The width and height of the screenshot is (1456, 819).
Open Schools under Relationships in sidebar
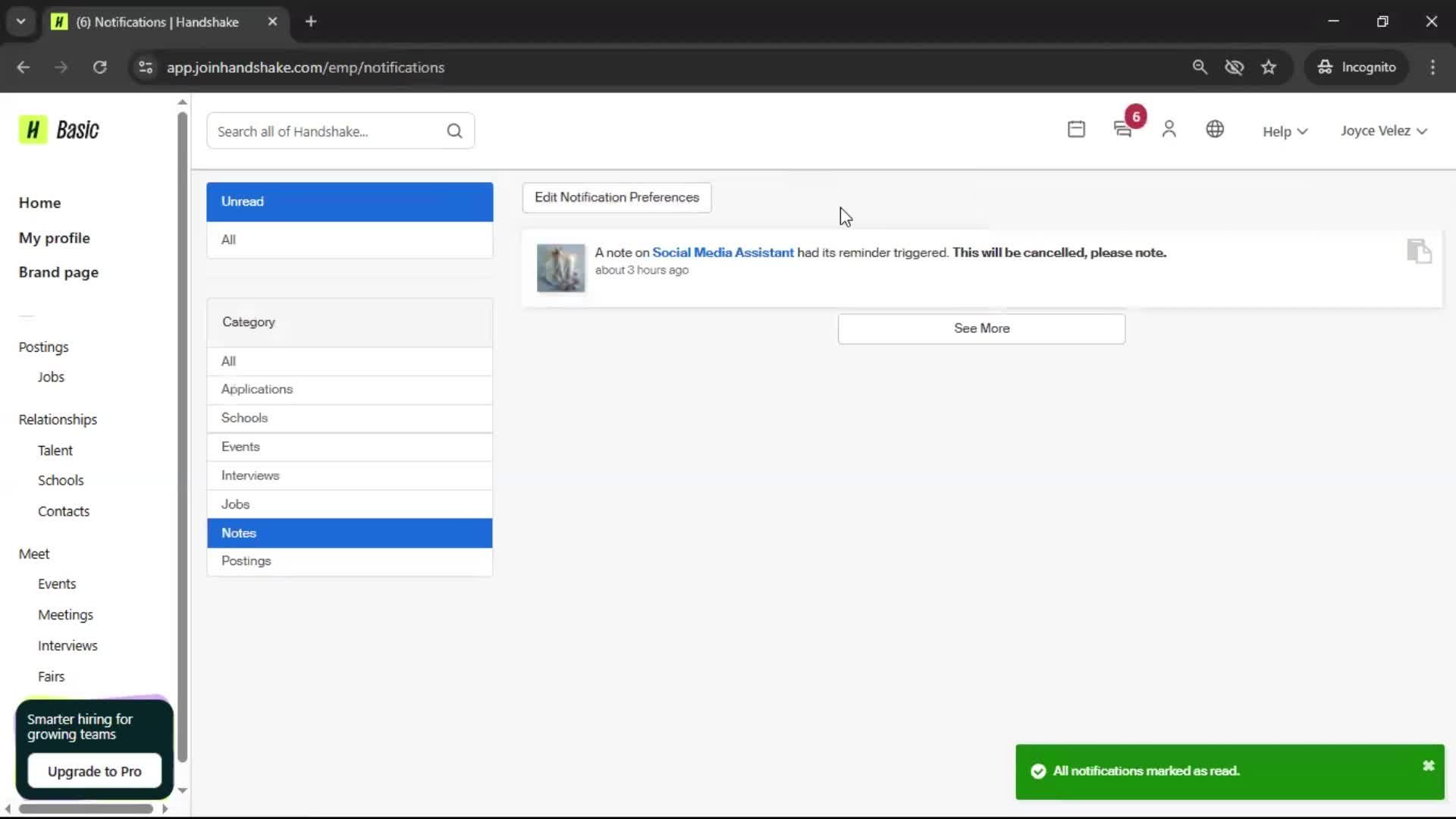pos(61,481)
